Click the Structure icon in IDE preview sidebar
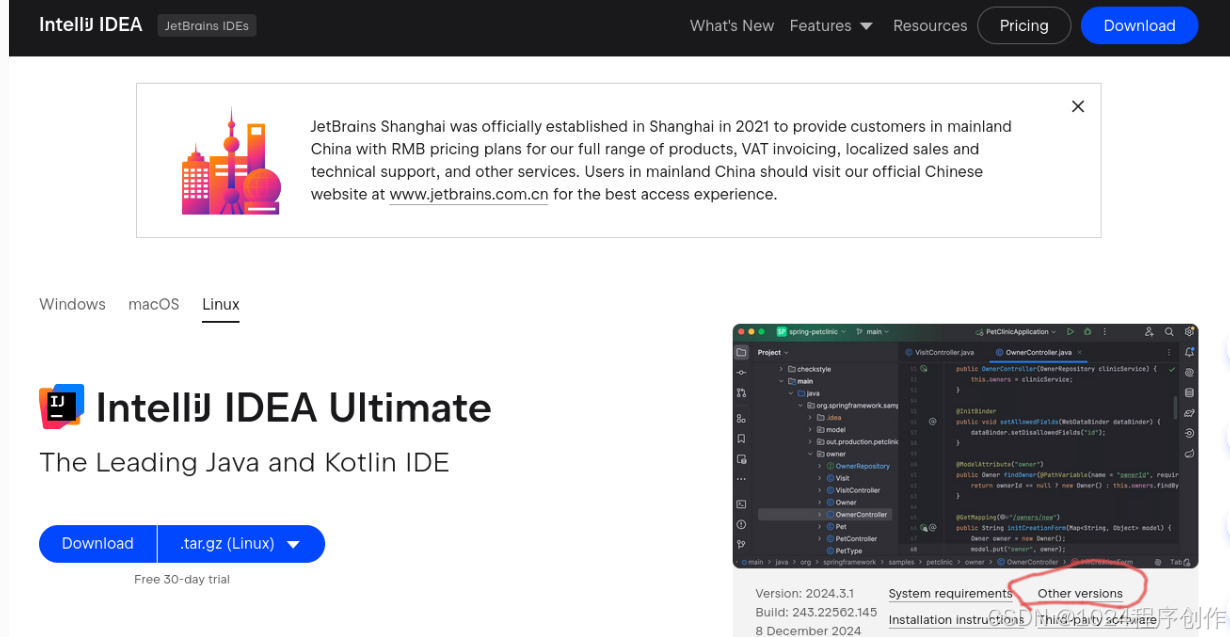Screen dimensions: 1230x637 (741, 418)
